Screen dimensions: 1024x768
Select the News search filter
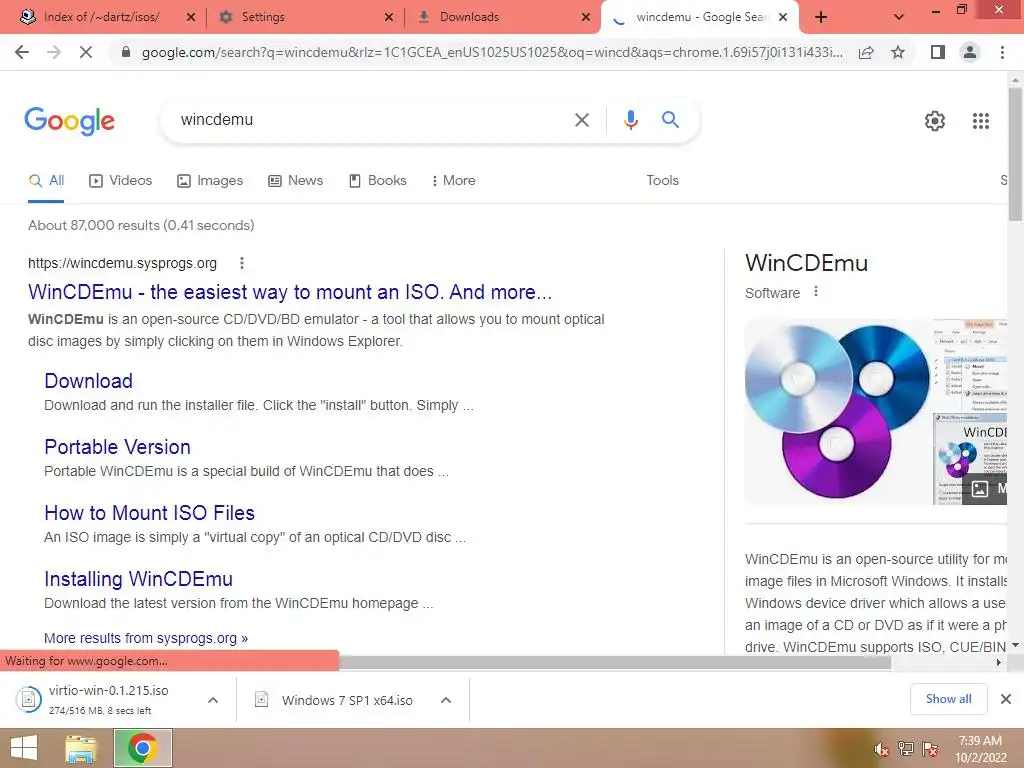pyautogui.click(x=296, y=181)
